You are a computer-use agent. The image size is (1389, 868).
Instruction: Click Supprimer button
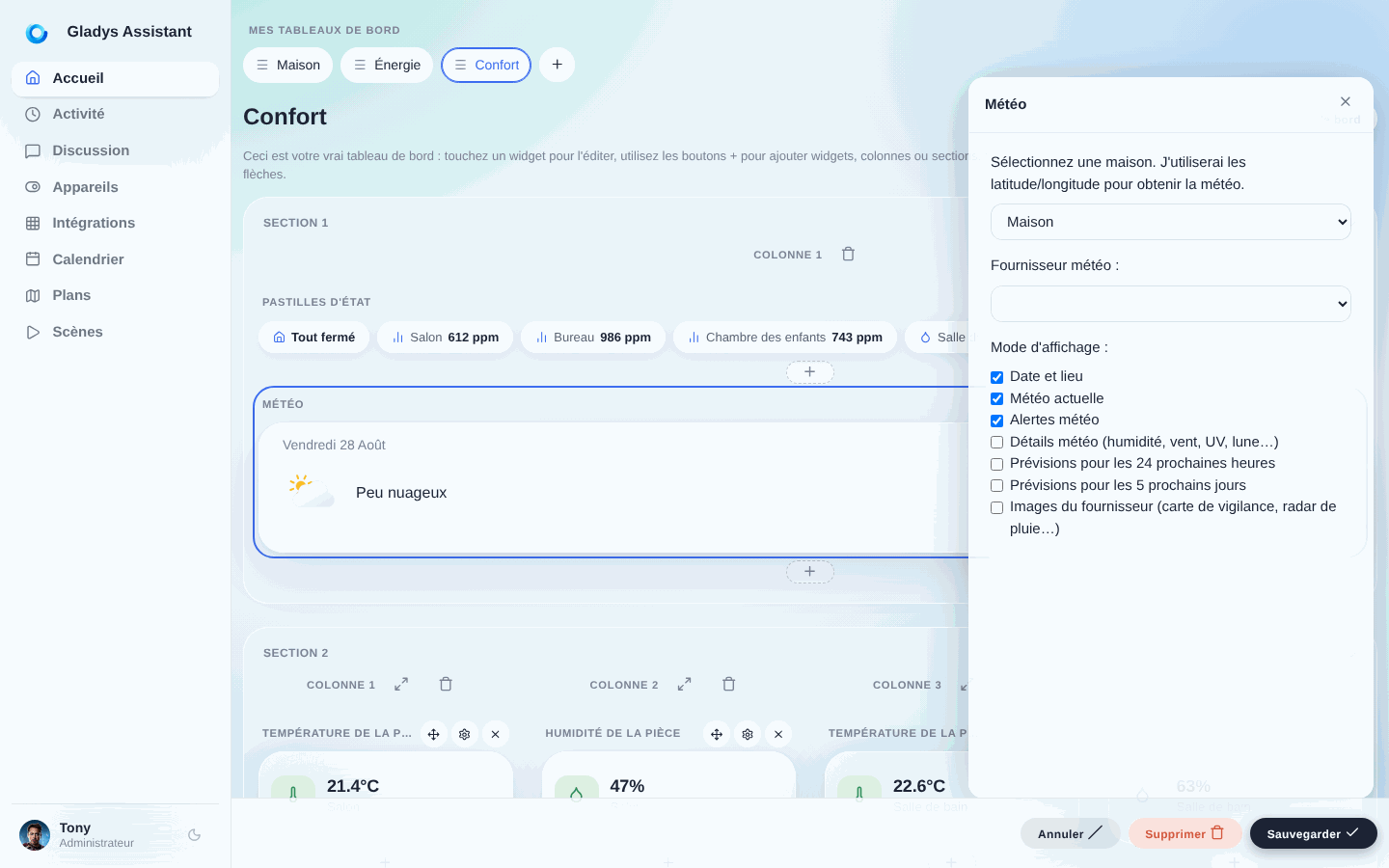(x=1185, y=833)
